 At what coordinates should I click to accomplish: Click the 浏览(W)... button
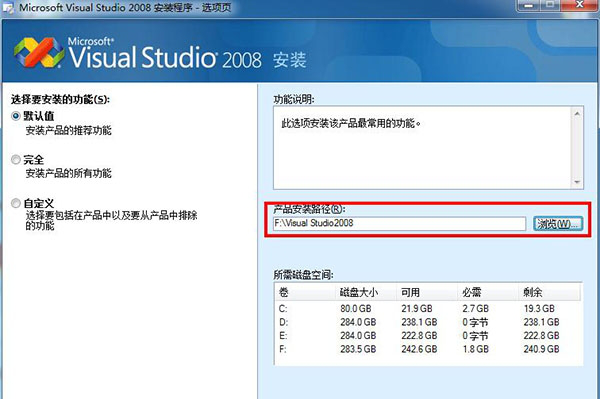558,223
